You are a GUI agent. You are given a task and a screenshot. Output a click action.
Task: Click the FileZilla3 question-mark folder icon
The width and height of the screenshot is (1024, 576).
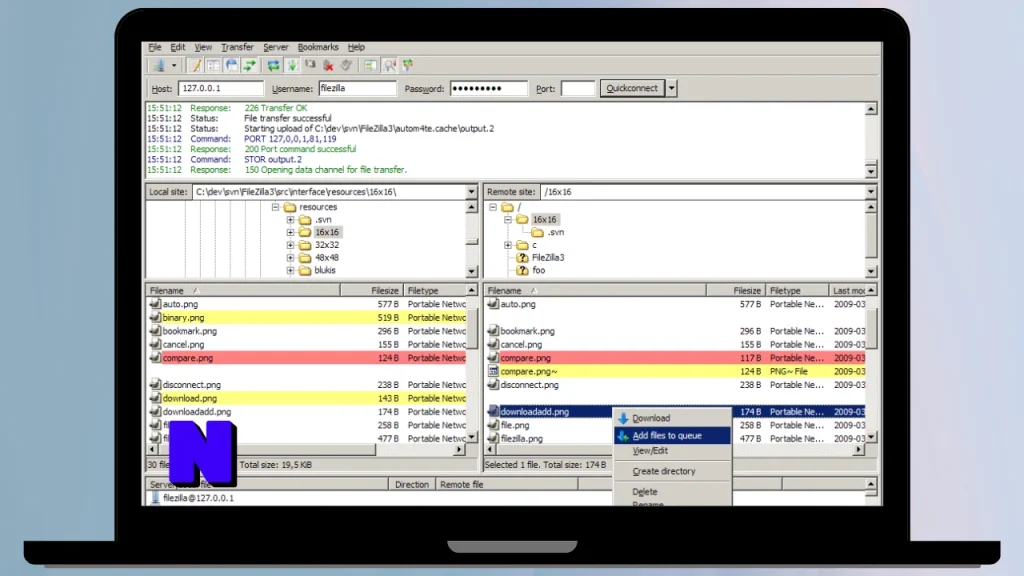522,257
